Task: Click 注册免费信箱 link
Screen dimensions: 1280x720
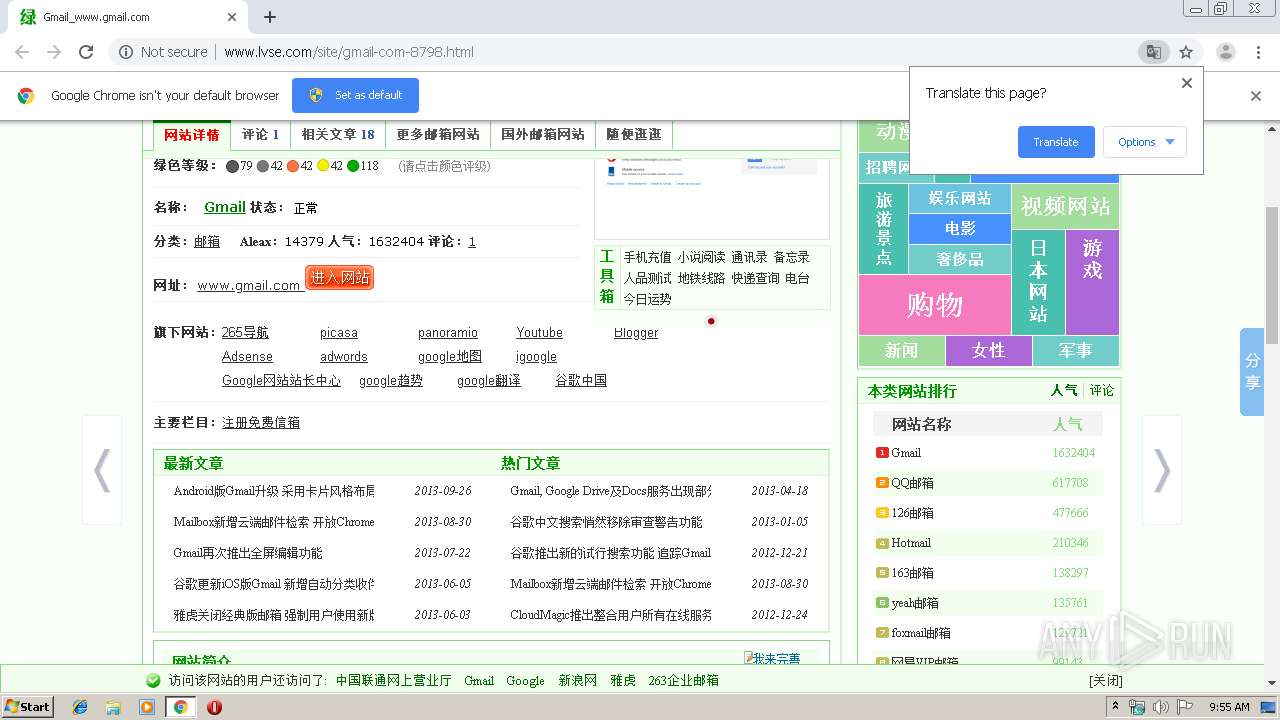Action: coord(261,423)
